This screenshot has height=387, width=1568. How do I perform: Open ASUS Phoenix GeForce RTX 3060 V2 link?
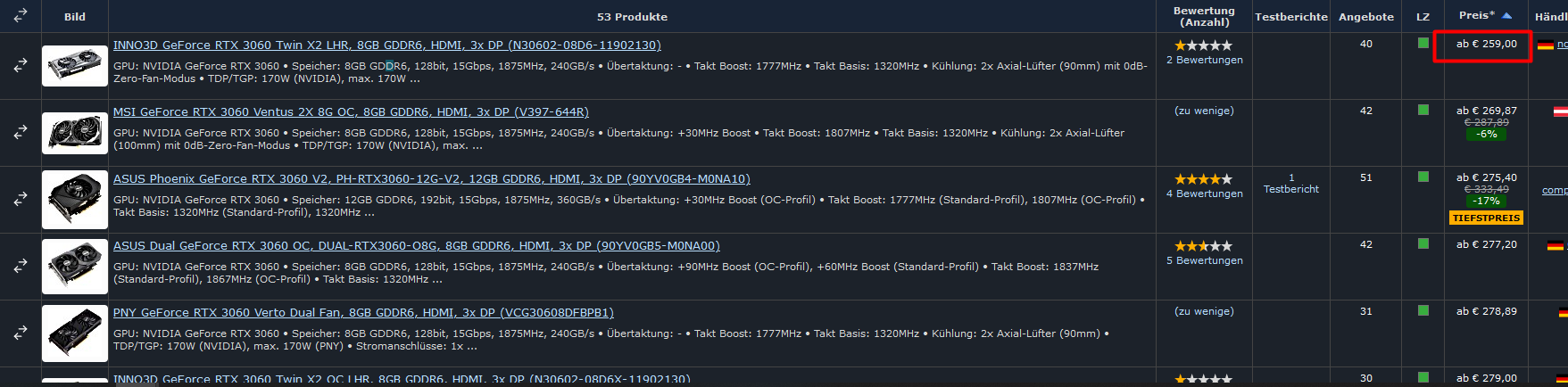pos(432,178)
